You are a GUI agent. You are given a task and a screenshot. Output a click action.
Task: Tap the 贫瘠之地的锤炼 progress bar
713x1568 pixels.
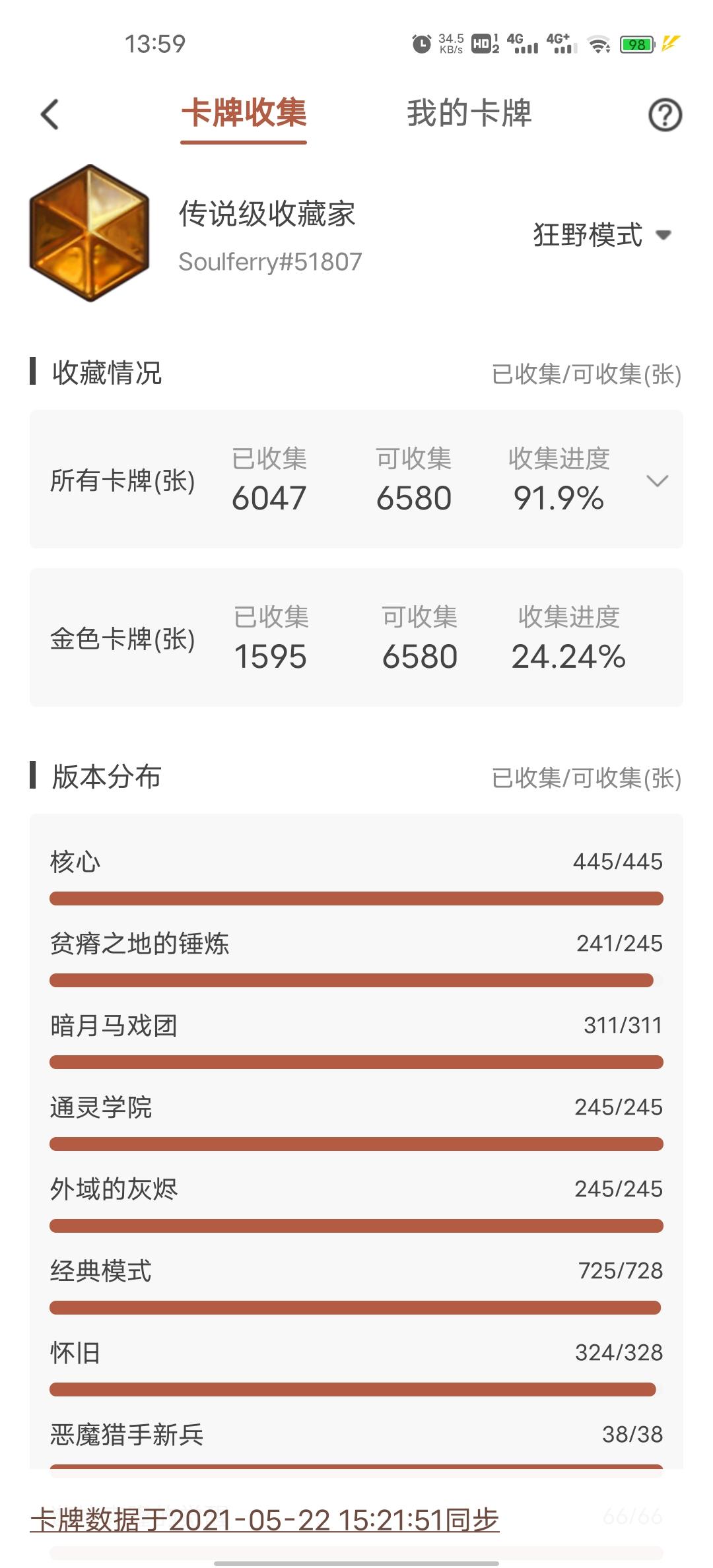(356, 980)
